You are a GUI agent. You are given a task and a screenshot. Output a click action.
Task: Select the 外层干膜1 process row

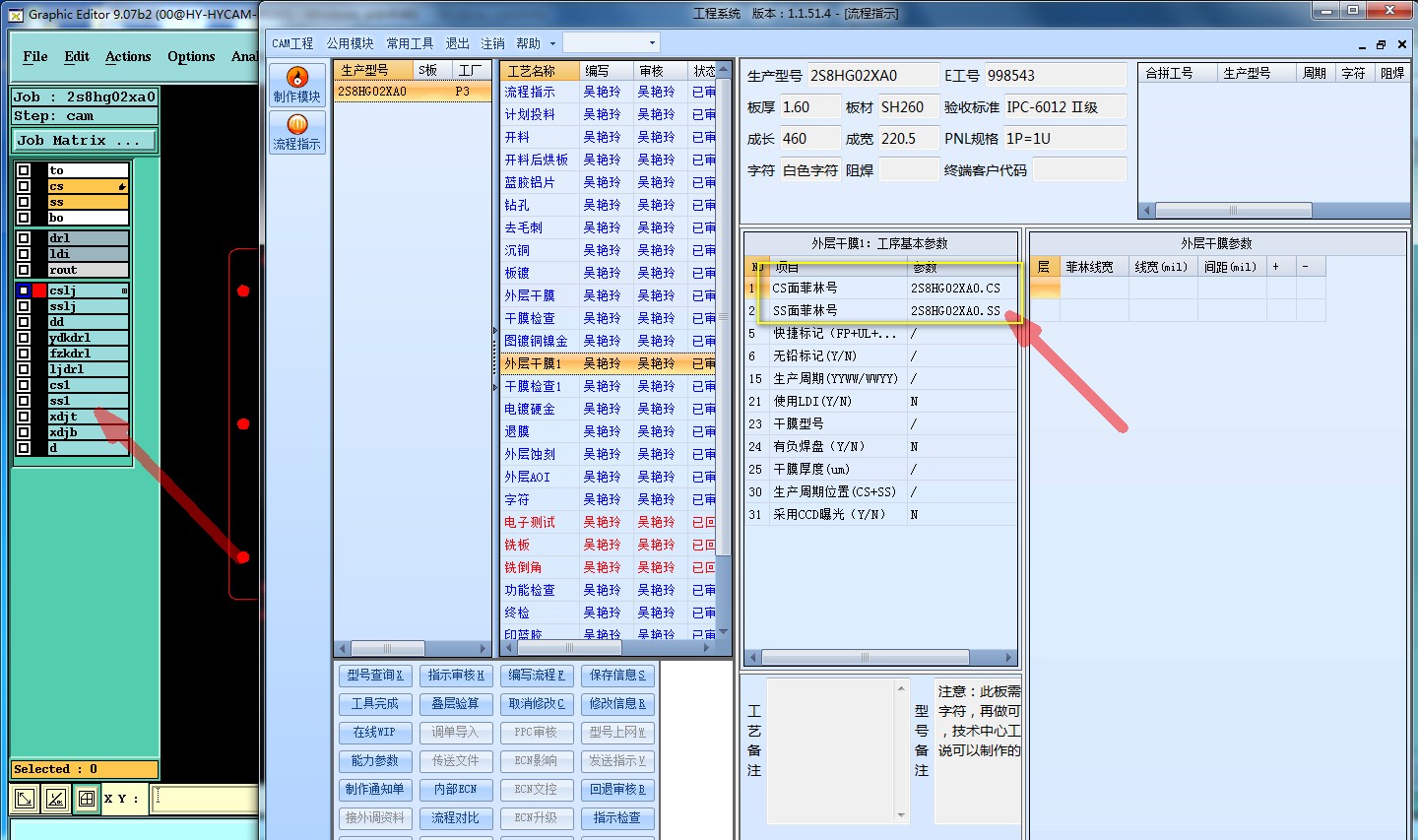click(609, 364)
